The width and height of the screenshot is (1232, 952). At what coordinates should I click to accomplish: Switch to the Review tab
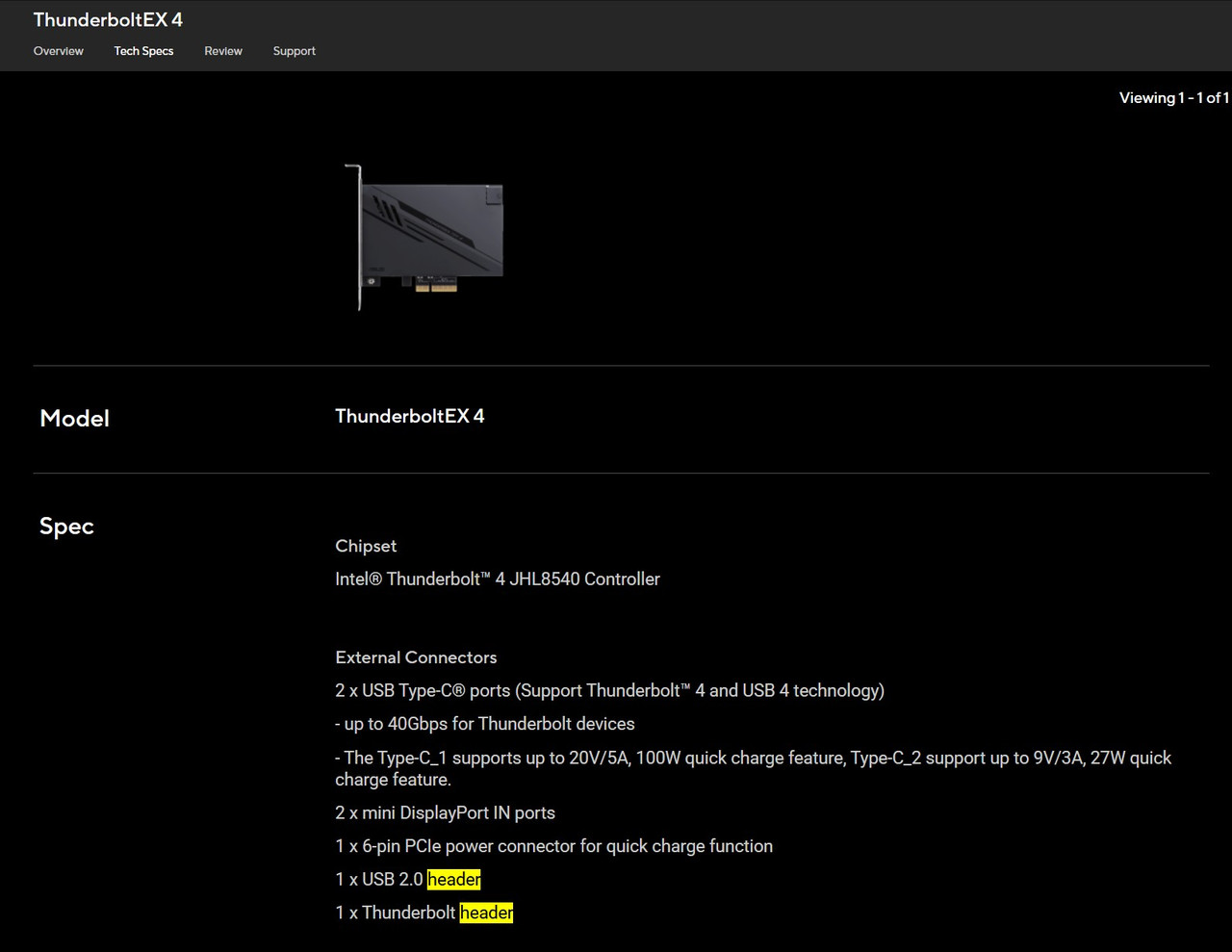[223, 51]
